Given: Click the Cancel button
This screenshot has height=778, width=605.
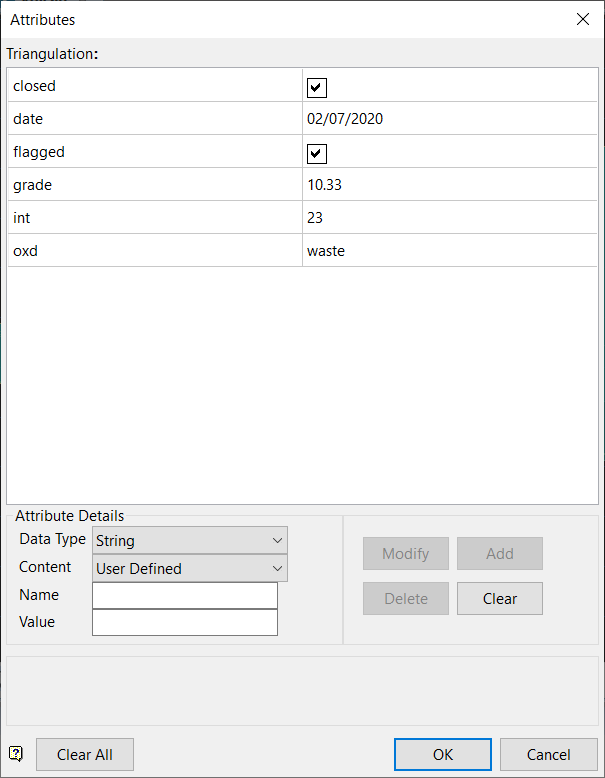Looking at the screenshot, I should pos(549,755).
